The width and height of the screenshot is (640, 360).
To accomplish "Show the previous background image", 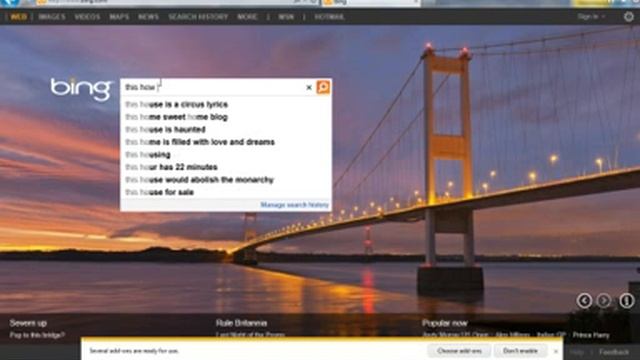I will point(584,301).
